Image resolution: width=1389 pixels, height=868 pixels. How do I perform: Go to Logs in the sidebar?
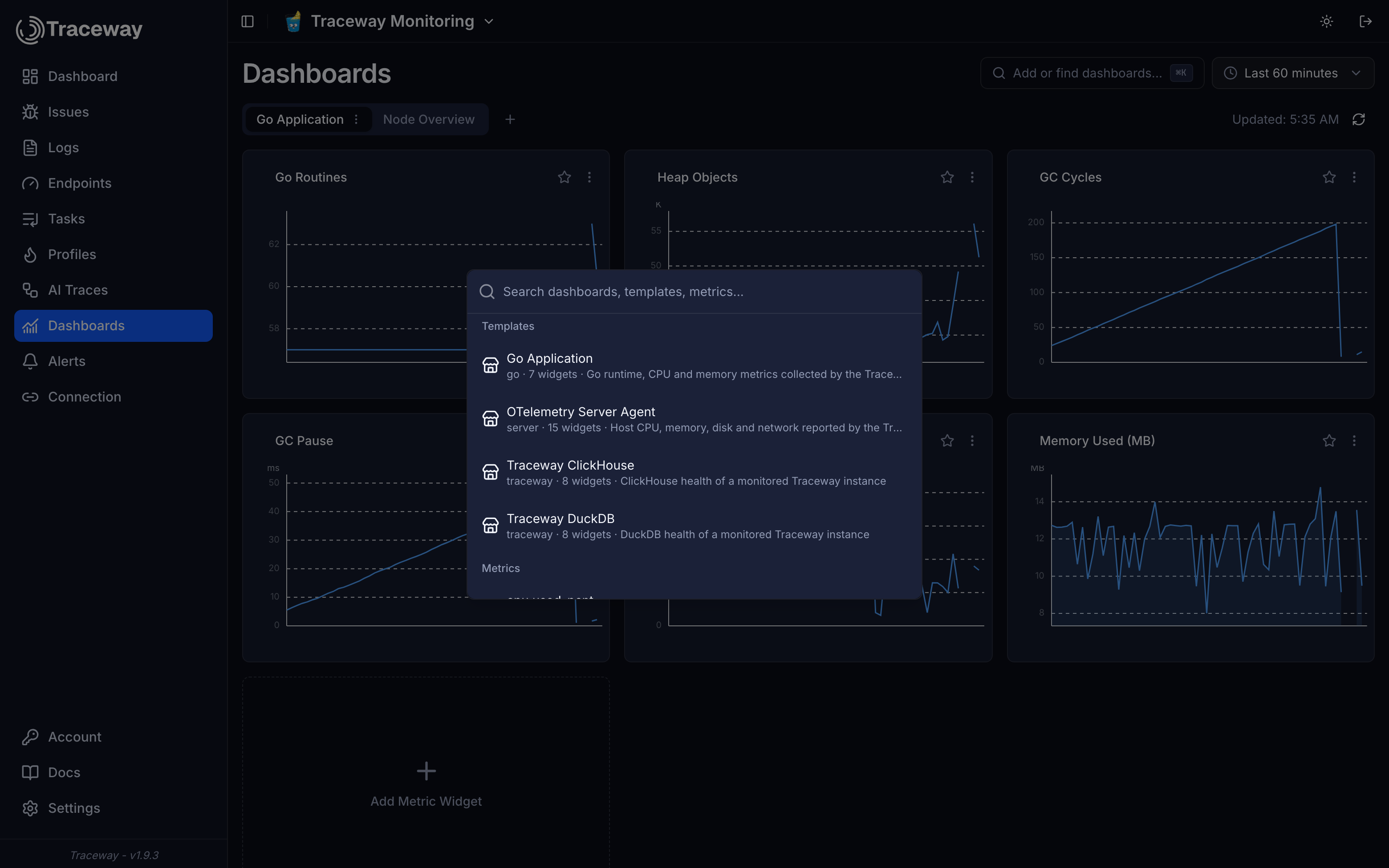click(x=113, y=147)
